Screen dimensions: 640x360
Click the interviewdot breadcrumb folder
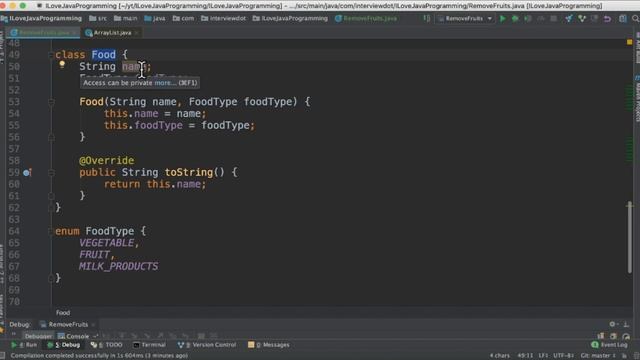click(x=224, y=18)
